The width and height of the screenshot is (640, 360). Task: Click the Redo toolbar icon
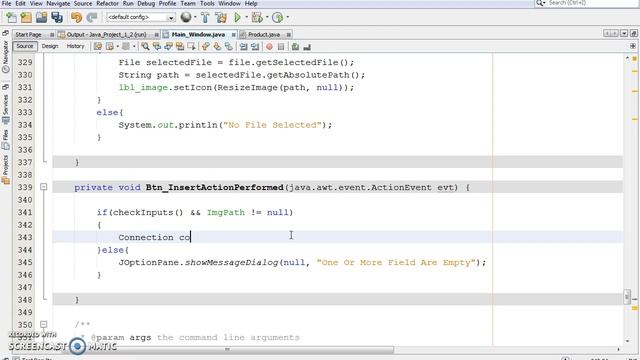pyautogui.click(x=92, y=18)
